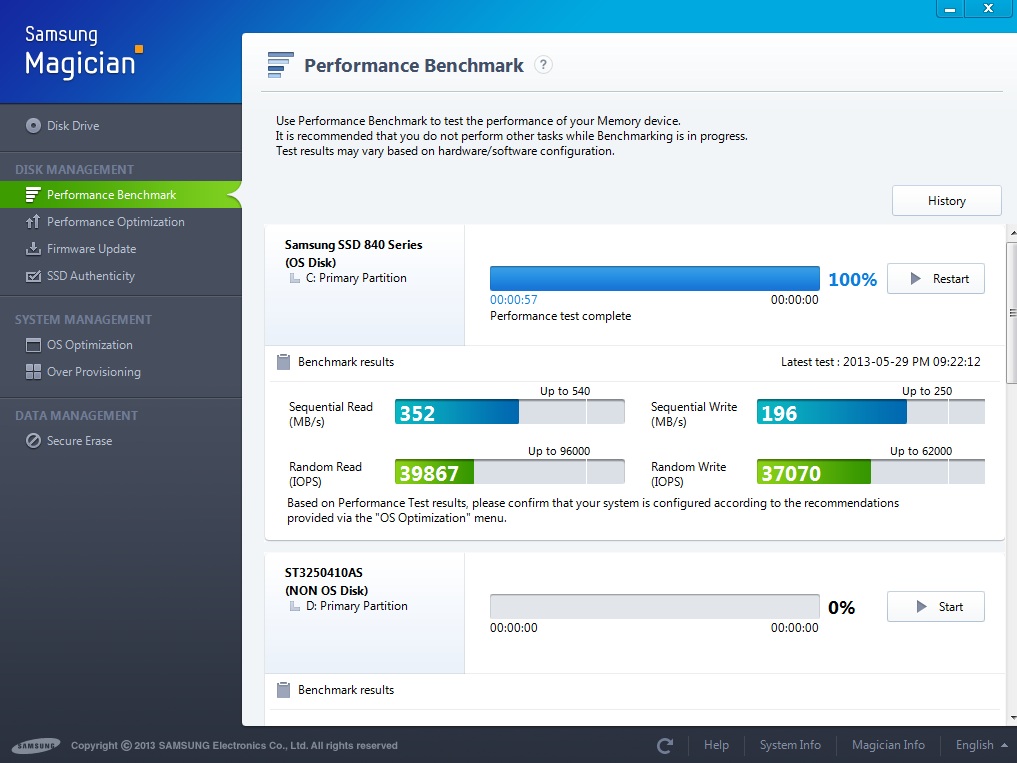Click "Up to 250" label
The height and width of the screenshot is (763, 1017).
tap(927, 391)
